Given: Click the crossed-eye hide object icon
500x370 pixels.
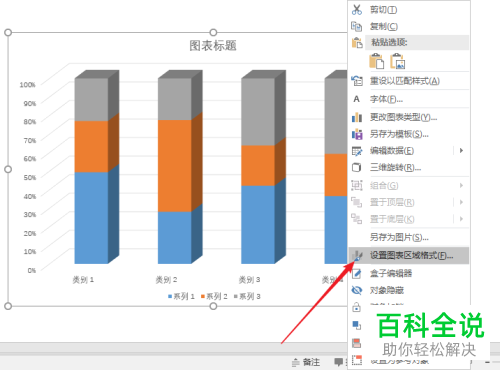Looking at the screenshot, I should click(x=357, y=290).
